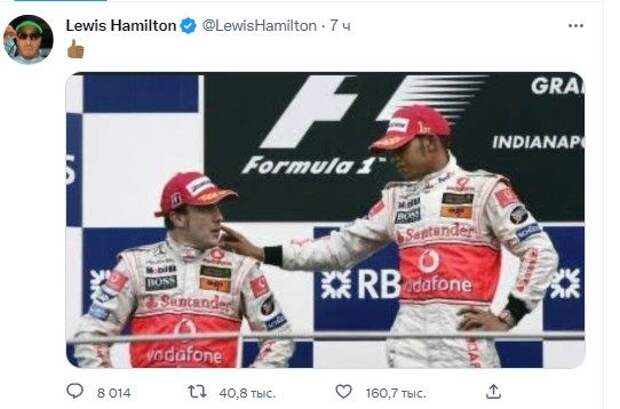Click the reply speech bubble icon

point(74,391)
